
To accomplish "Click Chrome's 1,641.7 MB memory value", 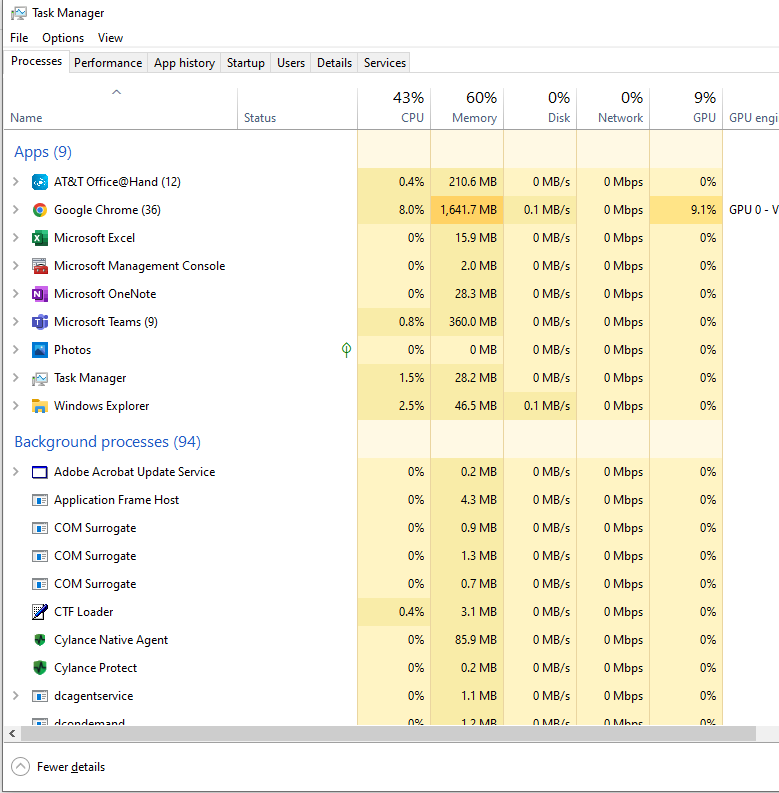I will pyautogui.click(x=467, y=210).
